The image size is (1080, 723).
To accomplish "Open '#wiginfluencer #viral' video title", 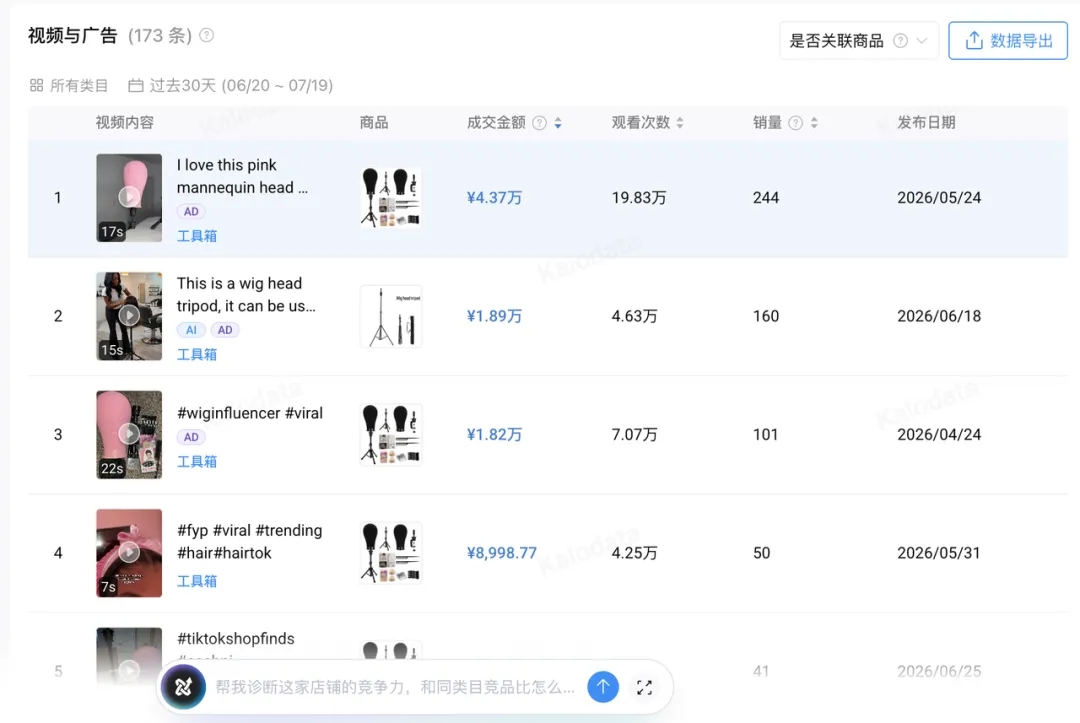I will coord(249,413).
